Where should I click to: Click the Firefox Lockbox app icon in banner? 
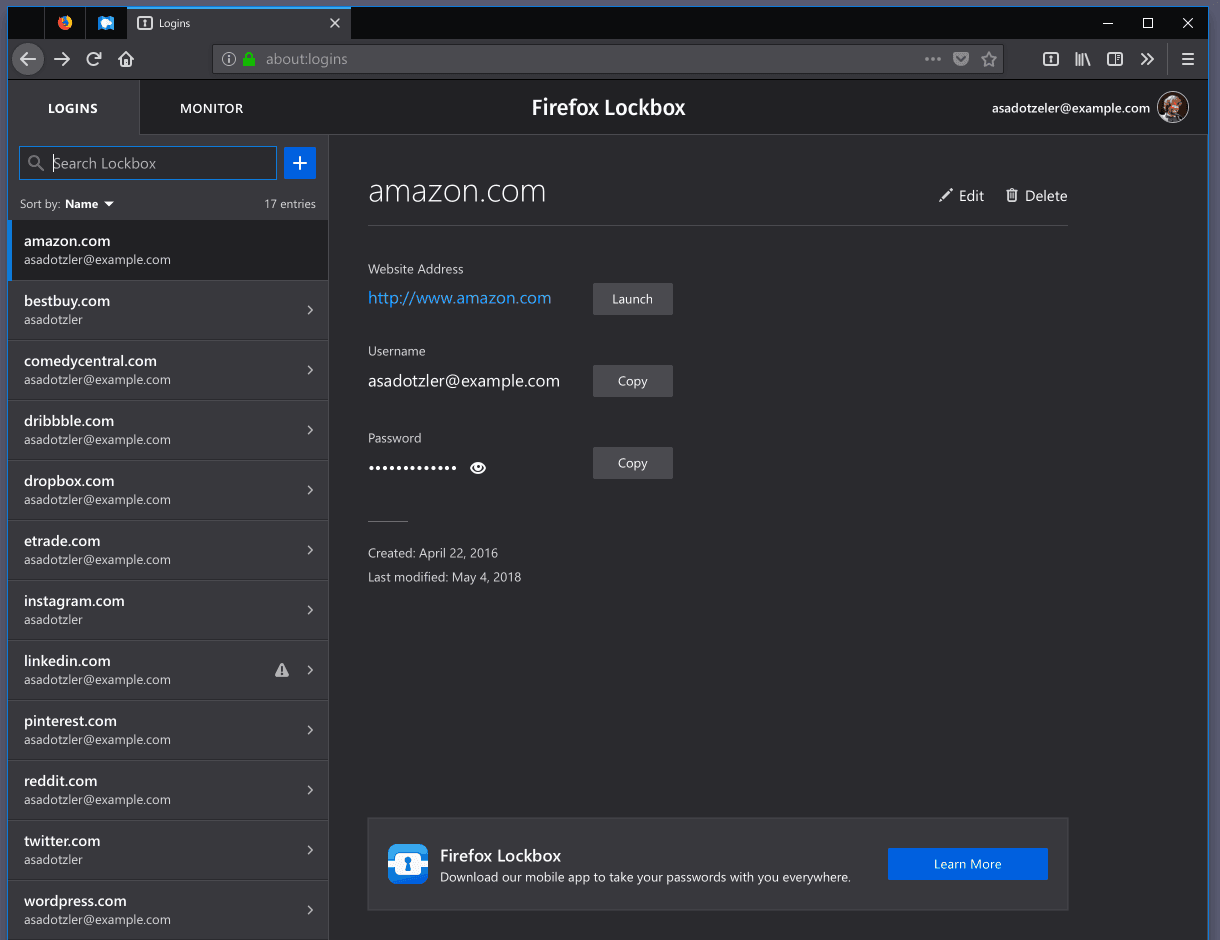point(407,864)
